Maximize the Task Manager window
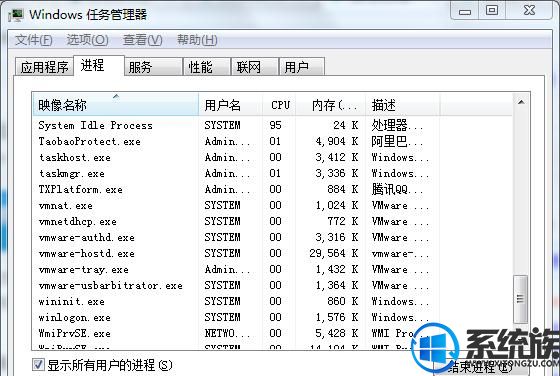 tap(492, 10)
